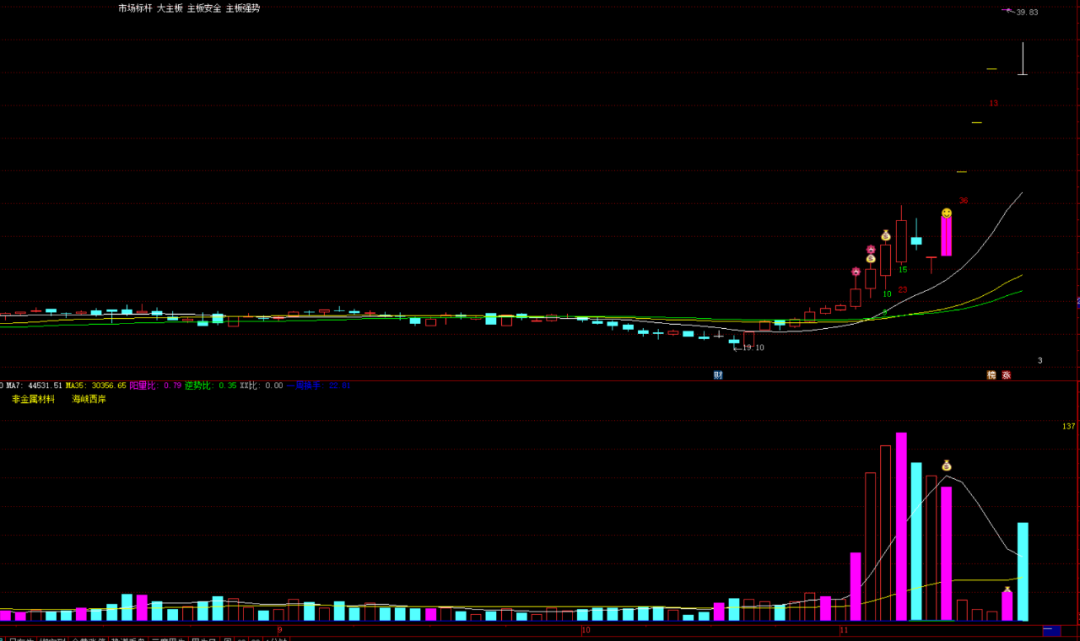Click the green number 10 annotation

tap(887, 294)
